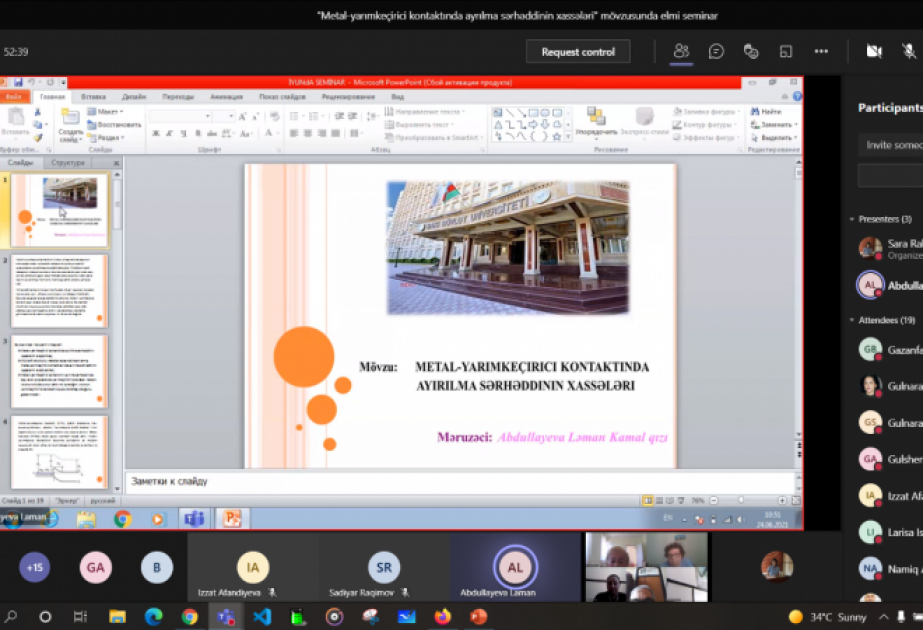Viewport: 923px width, 630px height.
Task: Toggle bold Ж formatting
Action: pos(155,134)
